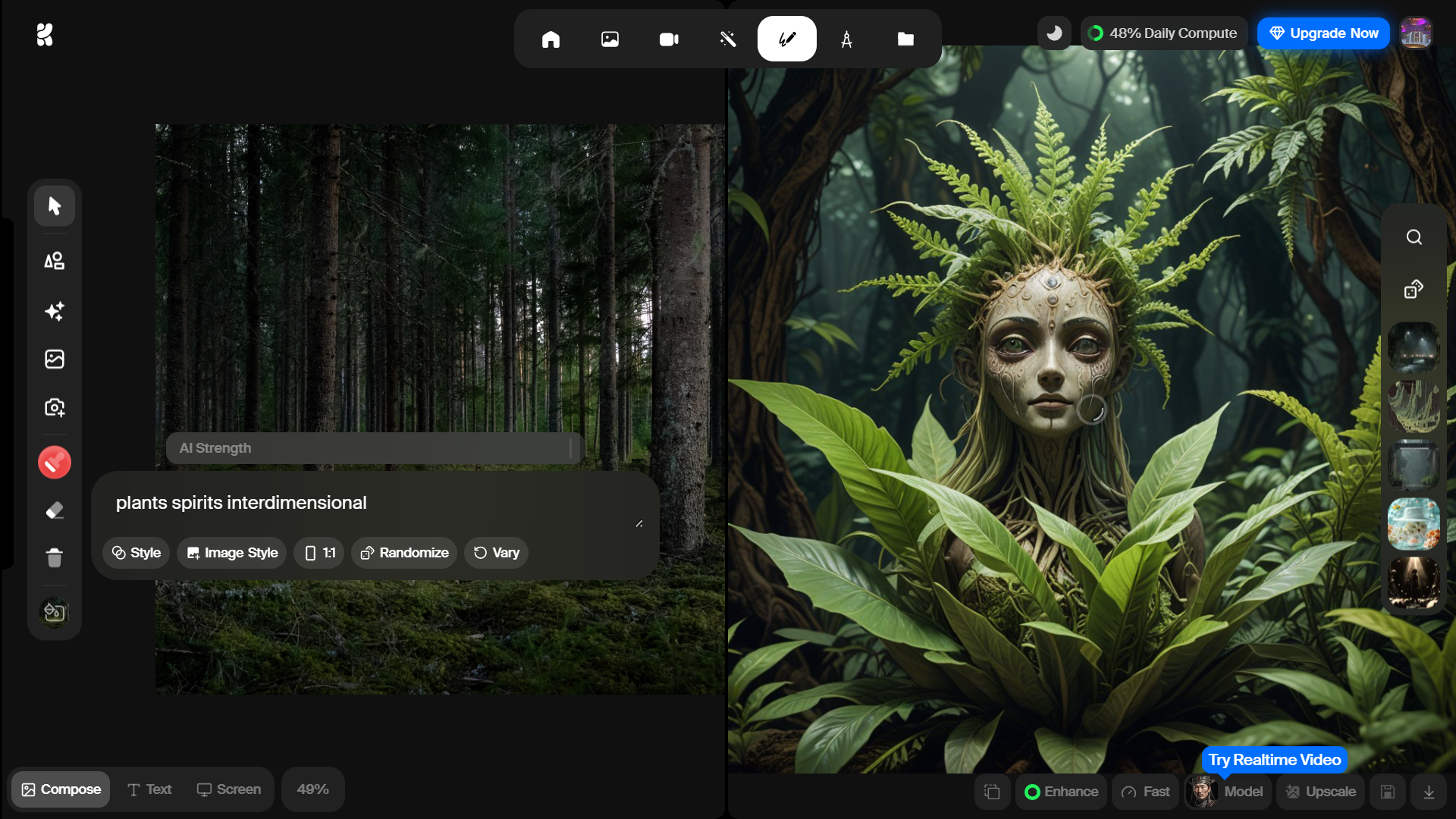Open the video generation icon in top bar
The height and width of the screenshot is (819, 1456).
[668, 39]
